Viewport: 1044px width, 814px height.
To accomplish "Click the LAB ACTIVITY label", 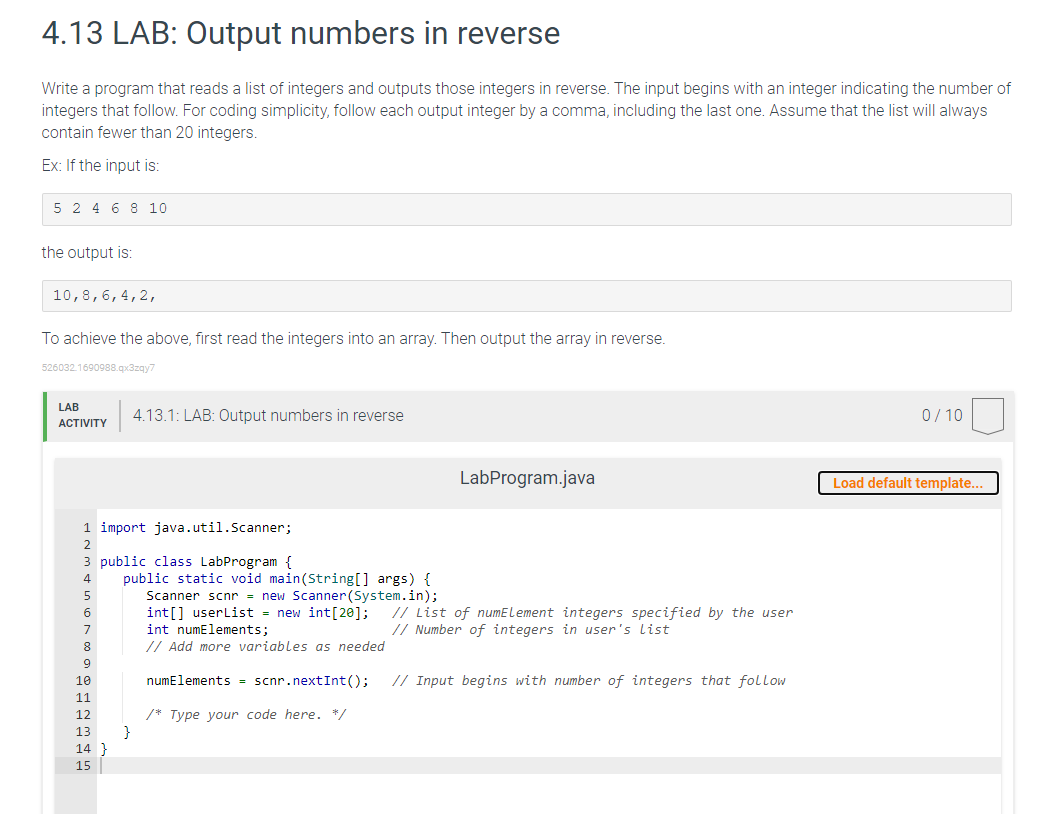I will coord(81,413).
